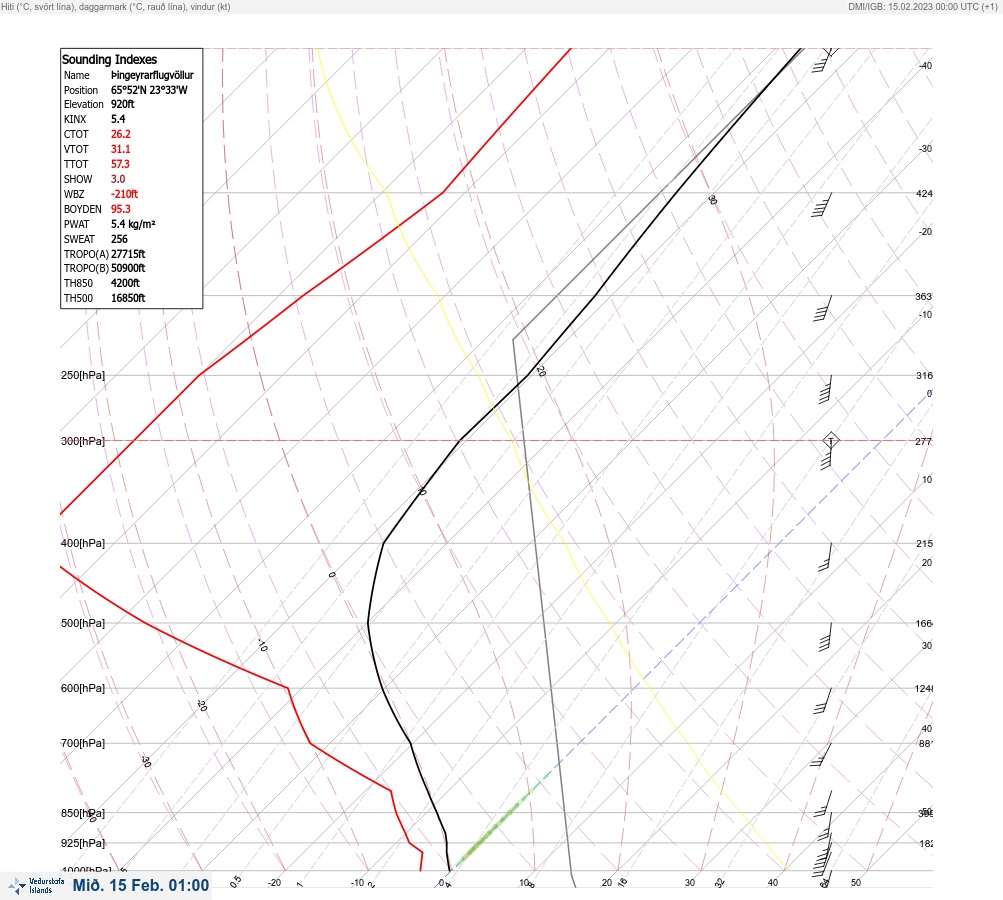This screenshot has height=900, width=1003.
Task: Click the 'Sounding Indexes' title
Action: tap(109, 59)
